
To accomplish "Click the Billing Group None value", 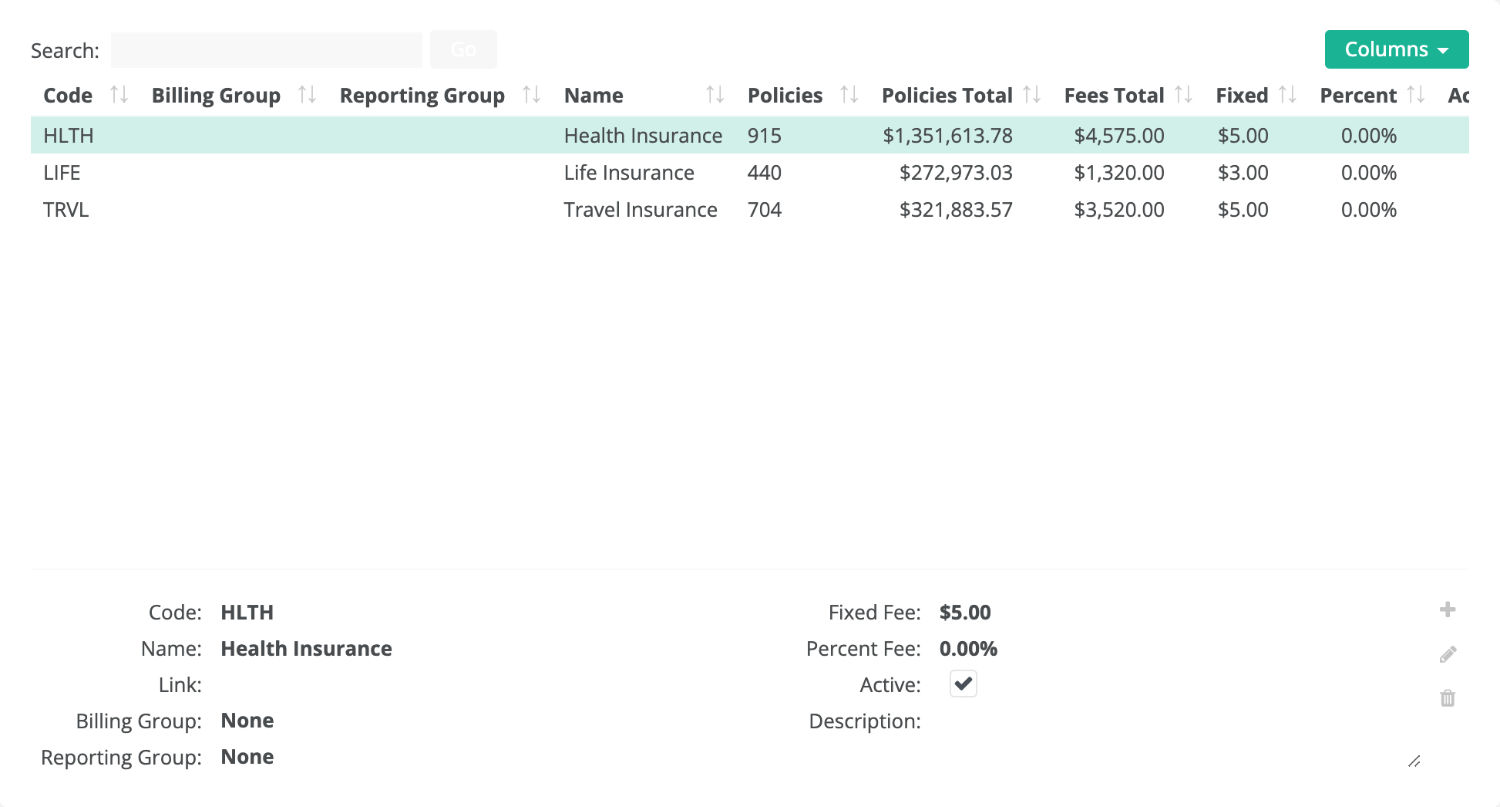I will 247,720.
